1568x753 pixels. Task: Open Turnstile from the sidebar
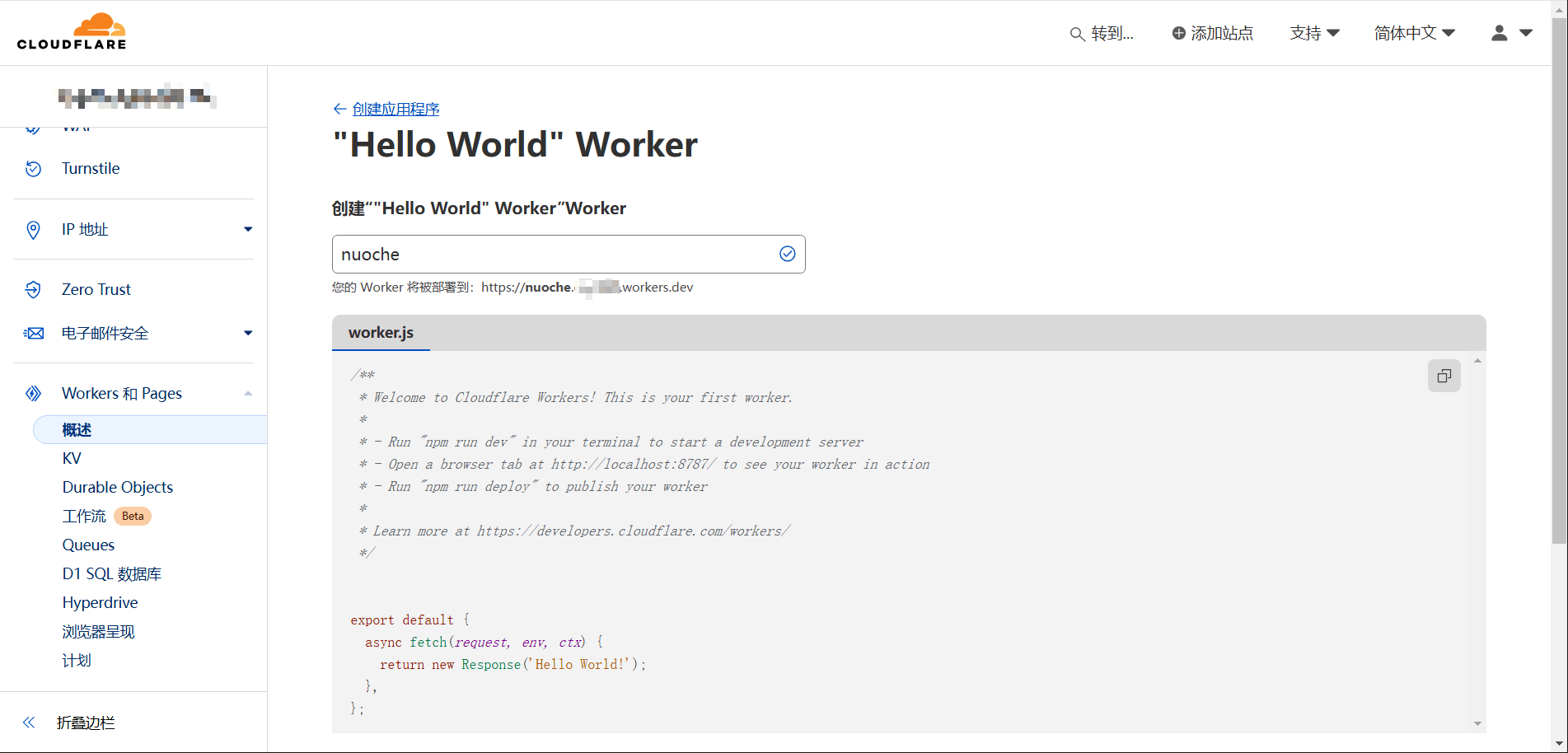click(91, 169)
